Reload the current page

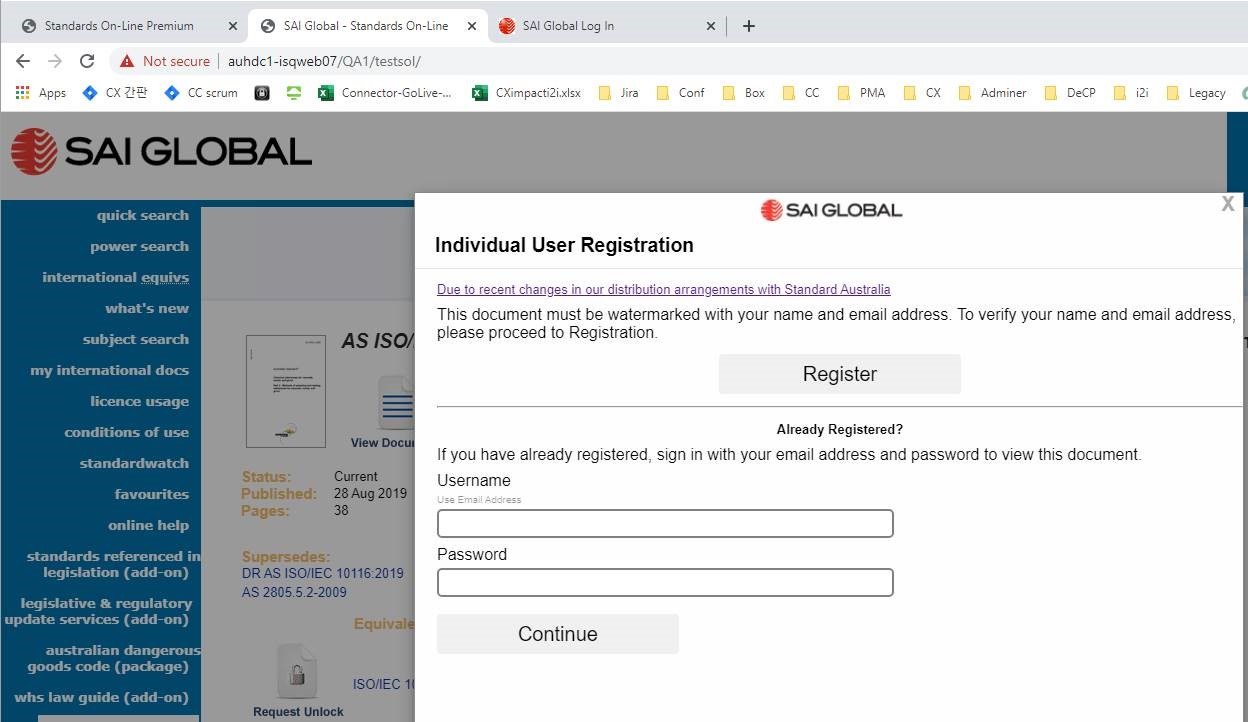point(87,61)
